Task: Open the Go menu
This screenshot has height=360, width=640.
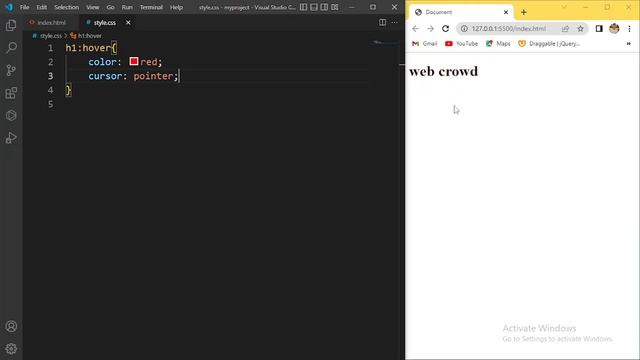Action: point(111,7)
